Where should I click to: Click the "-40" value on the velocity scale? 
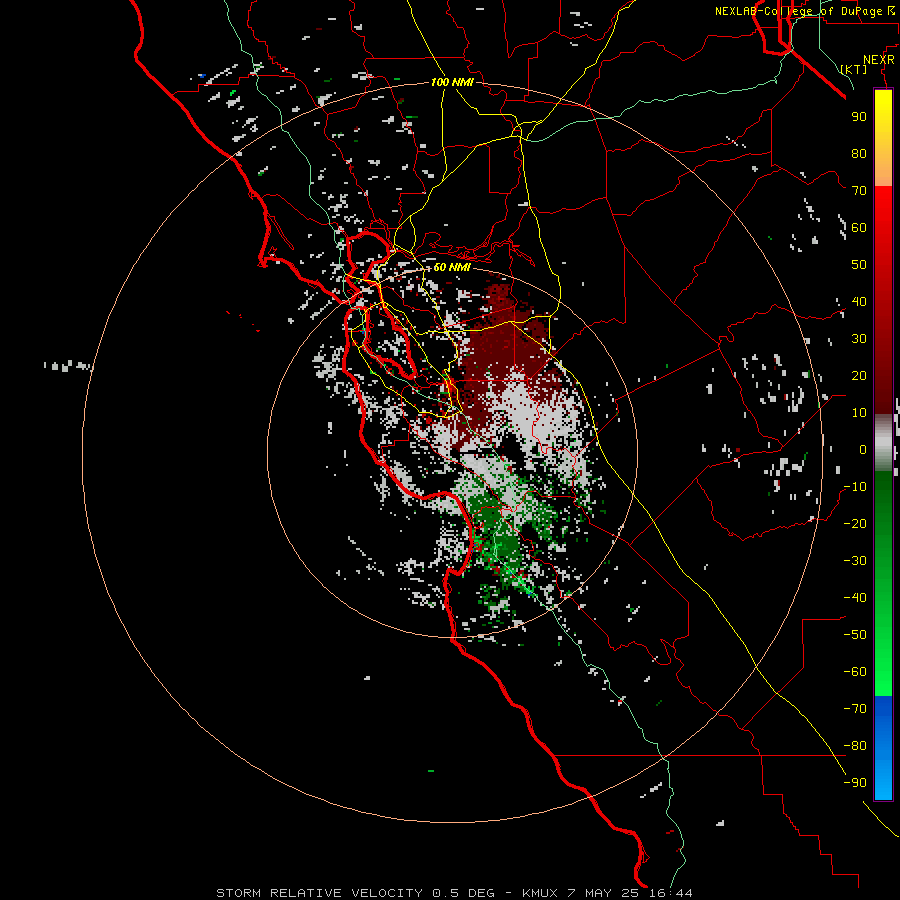[x=855, y=598]
